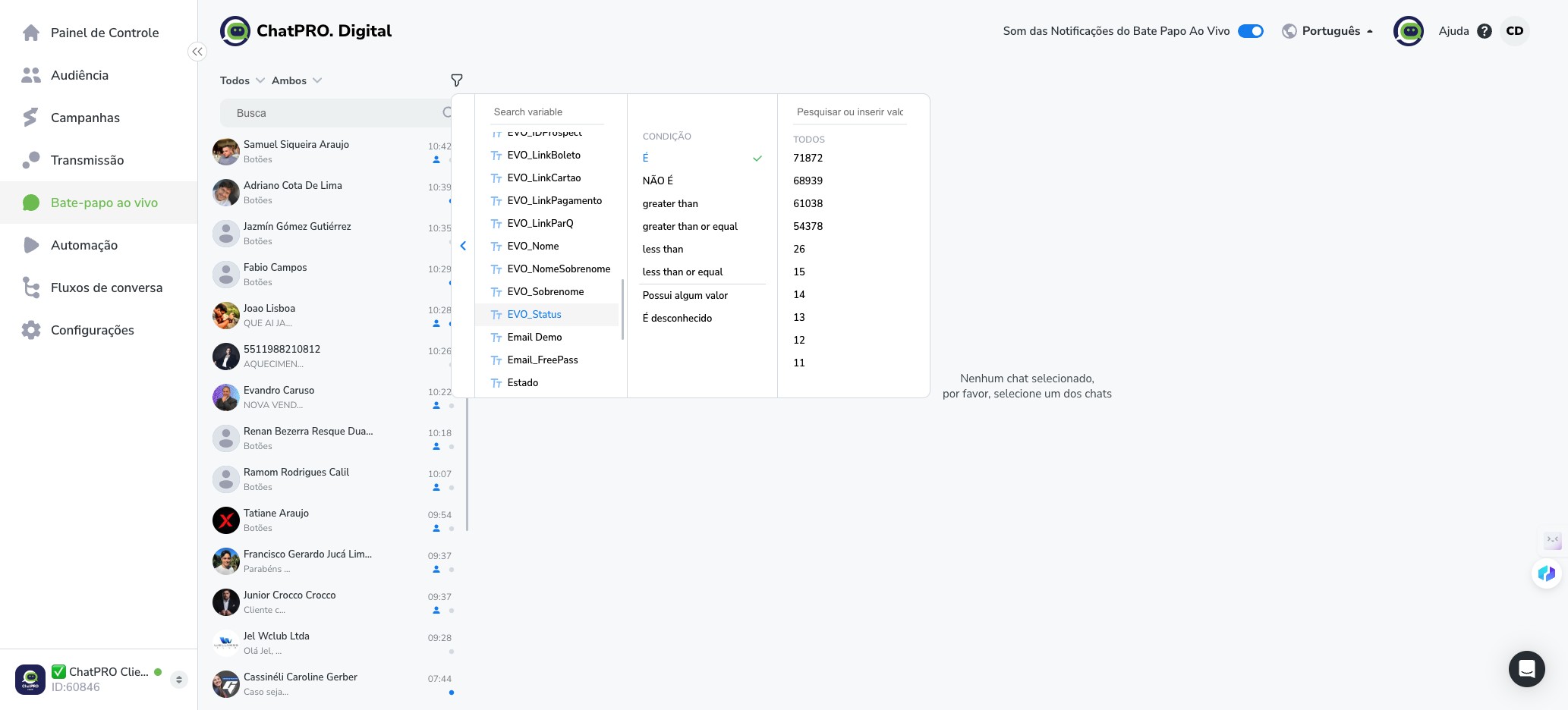Viewport: 1568px width, 710px height.
Task: Open the chat support widget button
Action: click(1527, 669)
